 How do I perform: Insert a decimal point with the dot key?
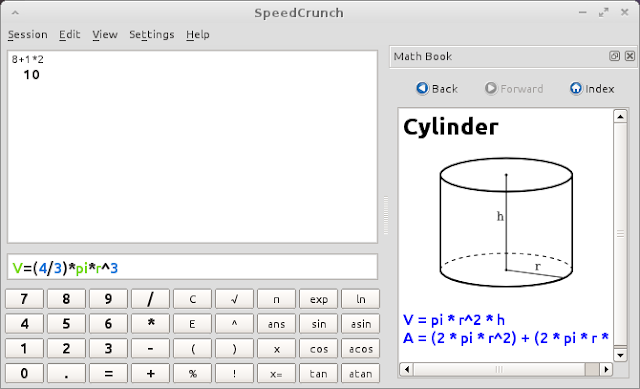pos(66,373)
